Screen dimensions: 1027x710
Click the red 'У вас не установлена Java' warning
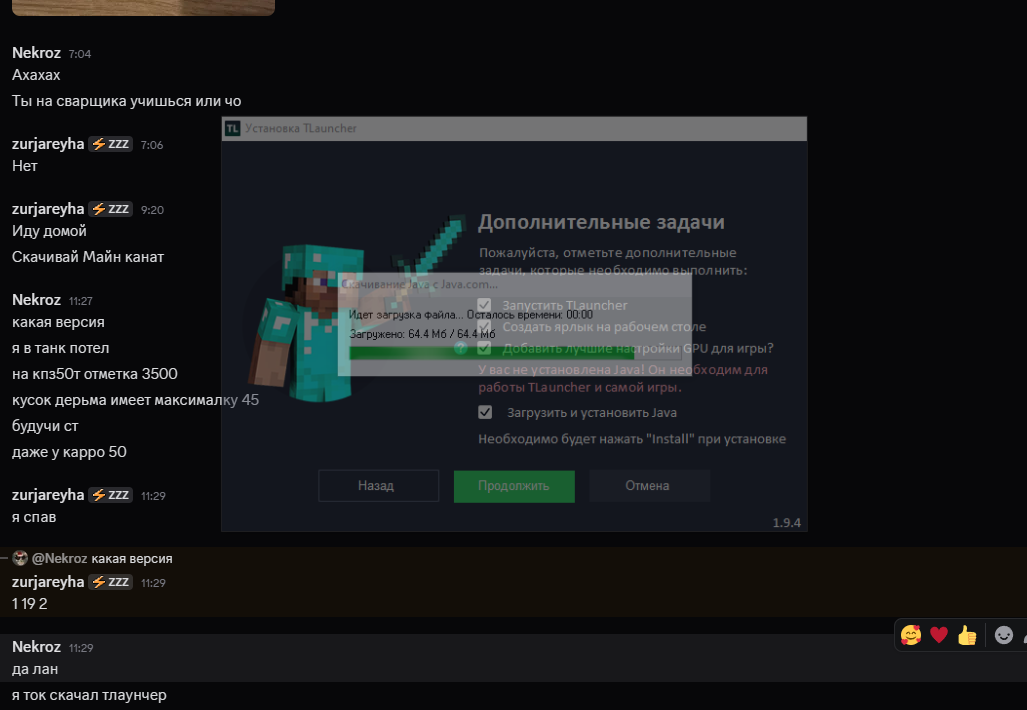tap(623, 379)
